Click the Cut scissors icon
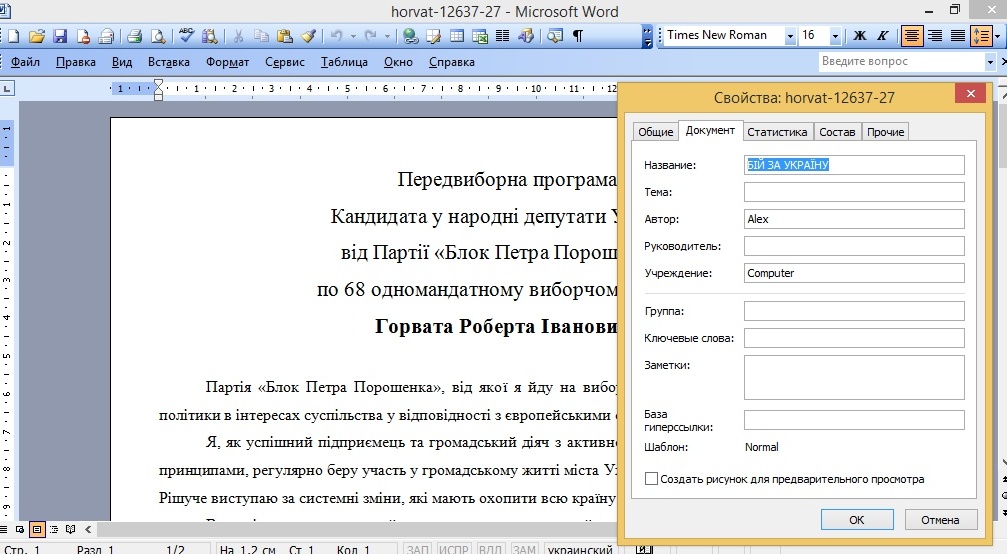This screenshot has height=554, width=1007. pos(238,36)
